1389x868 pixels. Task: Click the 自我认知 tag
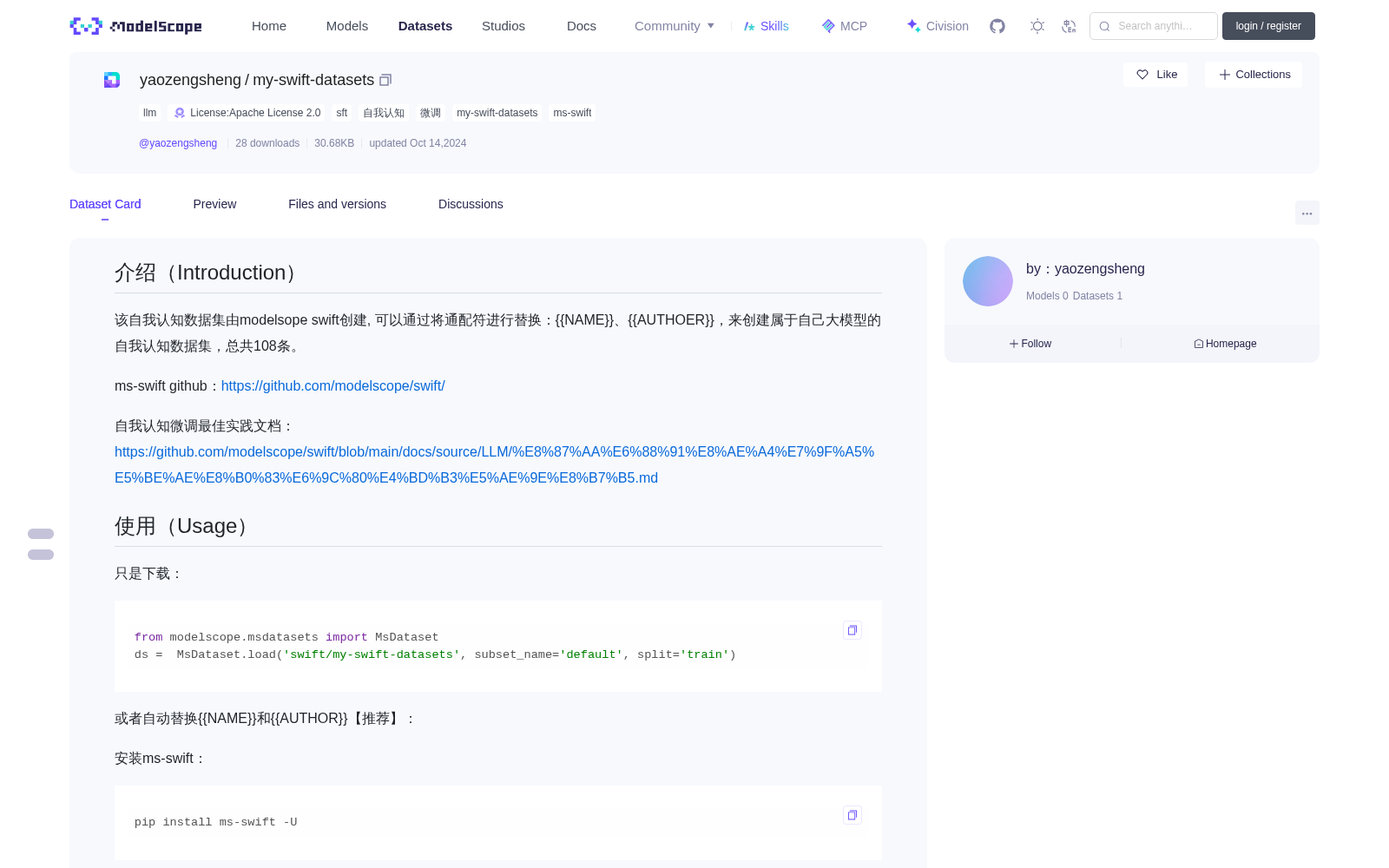tap(384, 113)
